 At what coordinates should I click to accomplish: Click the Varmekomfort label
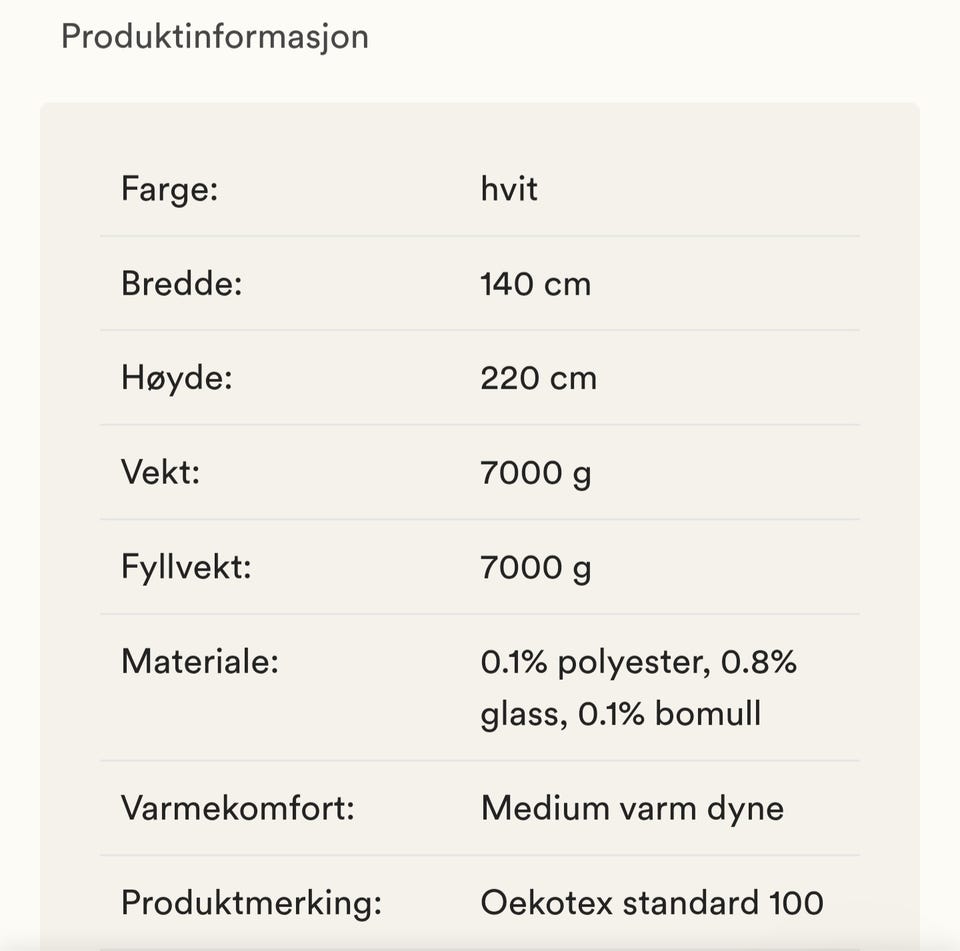[238, 808]
